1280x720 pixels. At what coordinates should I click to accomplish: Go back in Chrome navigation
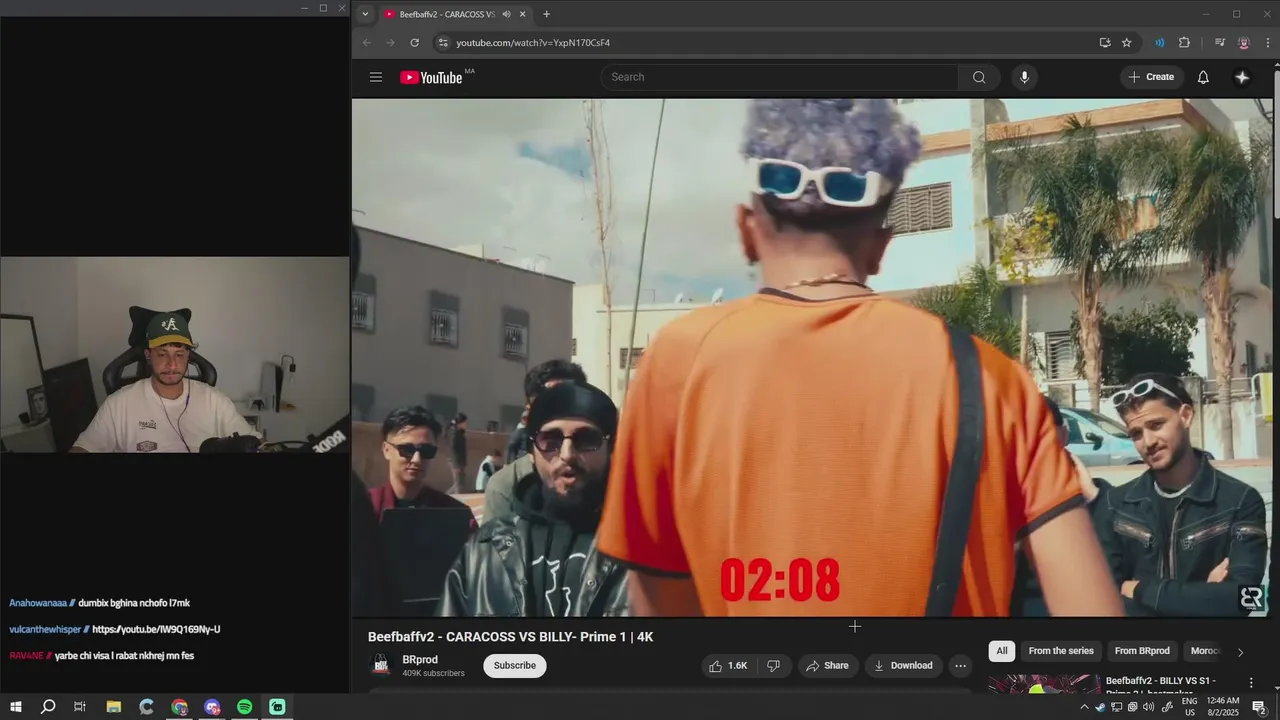click(367, 43)
